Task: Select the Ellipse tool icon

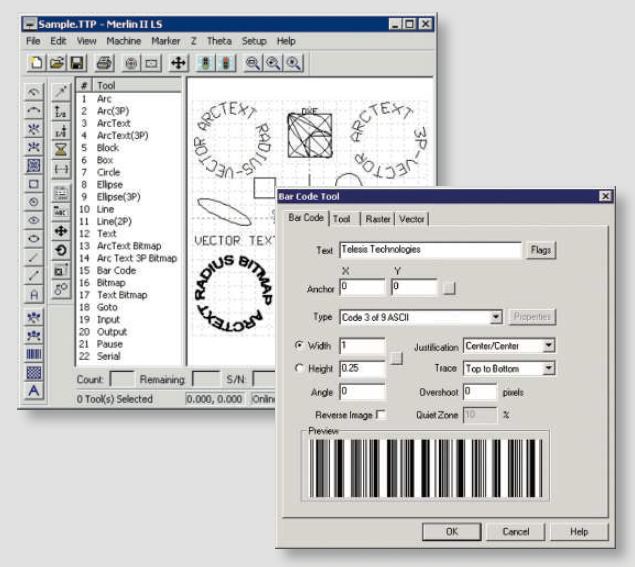Action: [34, 220]
